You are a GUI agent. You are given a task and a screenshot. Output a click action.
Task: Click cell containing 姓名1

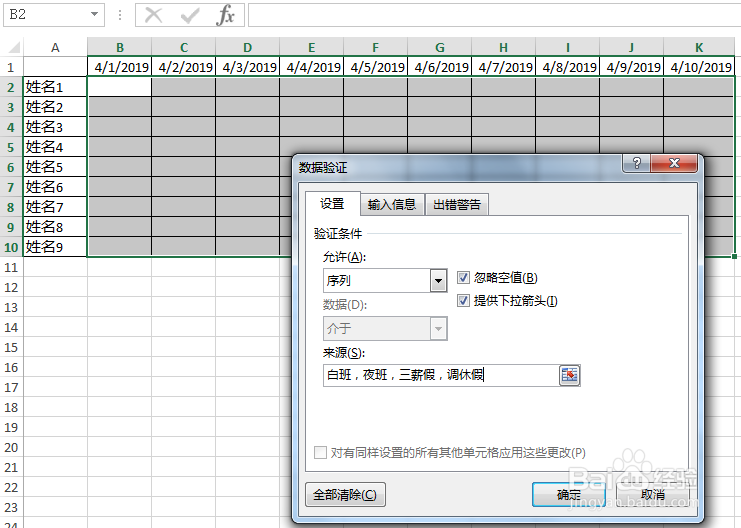click(x=55, y=87)
